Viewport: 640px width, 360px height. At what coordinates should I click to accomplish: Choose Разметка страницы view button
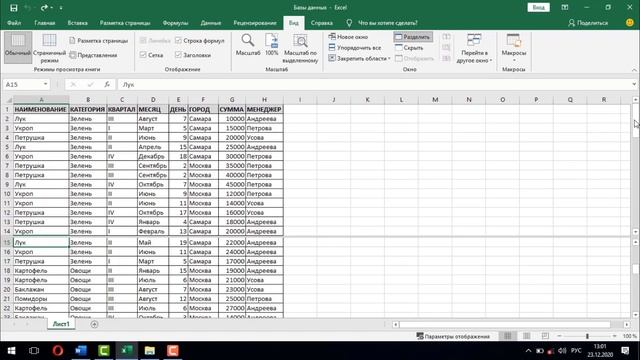click(98, 40)
